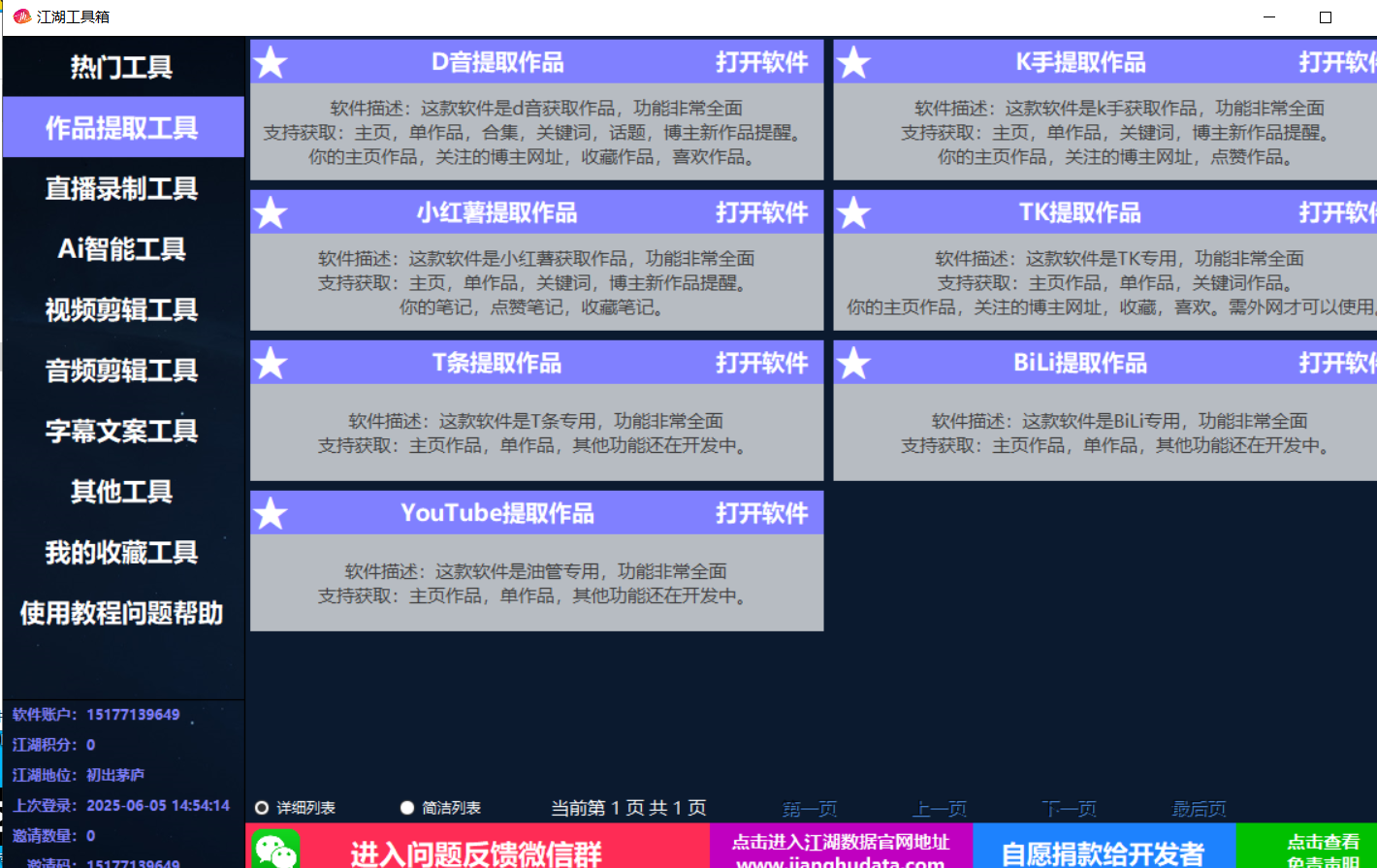Image resolution: width=1377 pixels, height=868 pixels.
Task: Click the star icon beside 小红薯提取作品
Action: coord(271,213)
